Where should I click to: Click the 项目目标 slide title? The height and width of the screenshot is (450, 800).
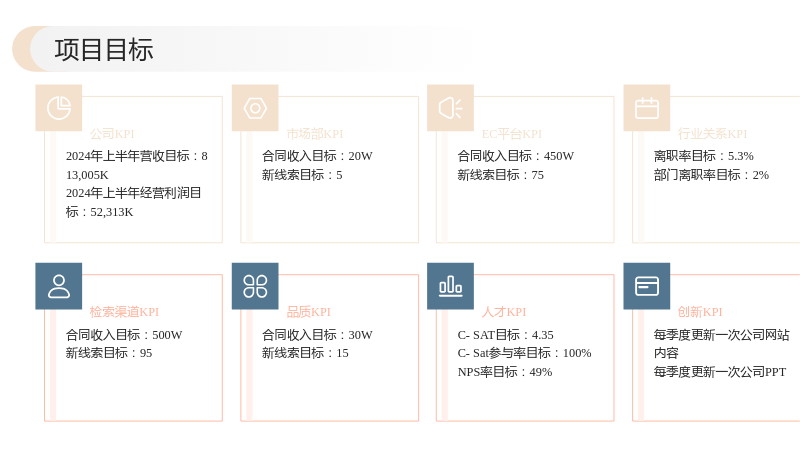[x=104, y=50]
